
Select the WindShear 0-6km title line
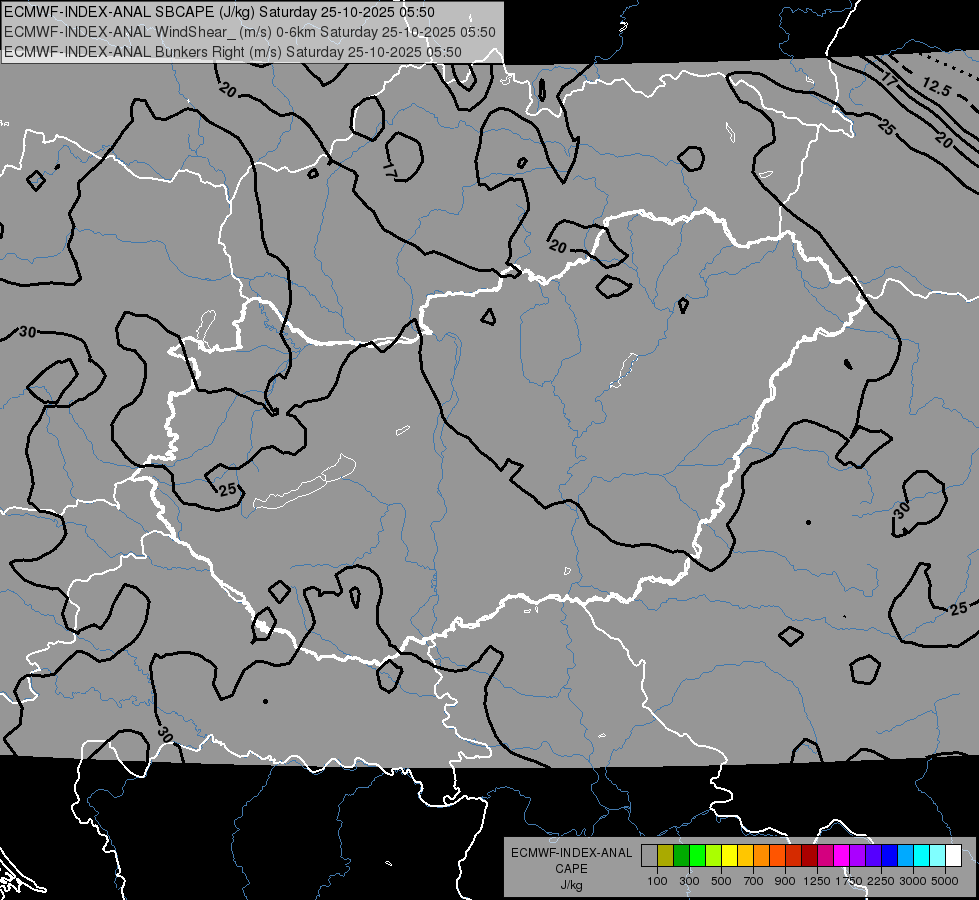pos(250,32)
